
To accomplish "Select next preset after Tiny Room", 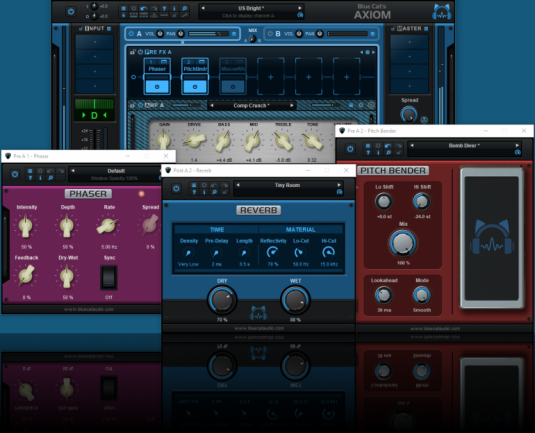I will click(x=338, y=185).
